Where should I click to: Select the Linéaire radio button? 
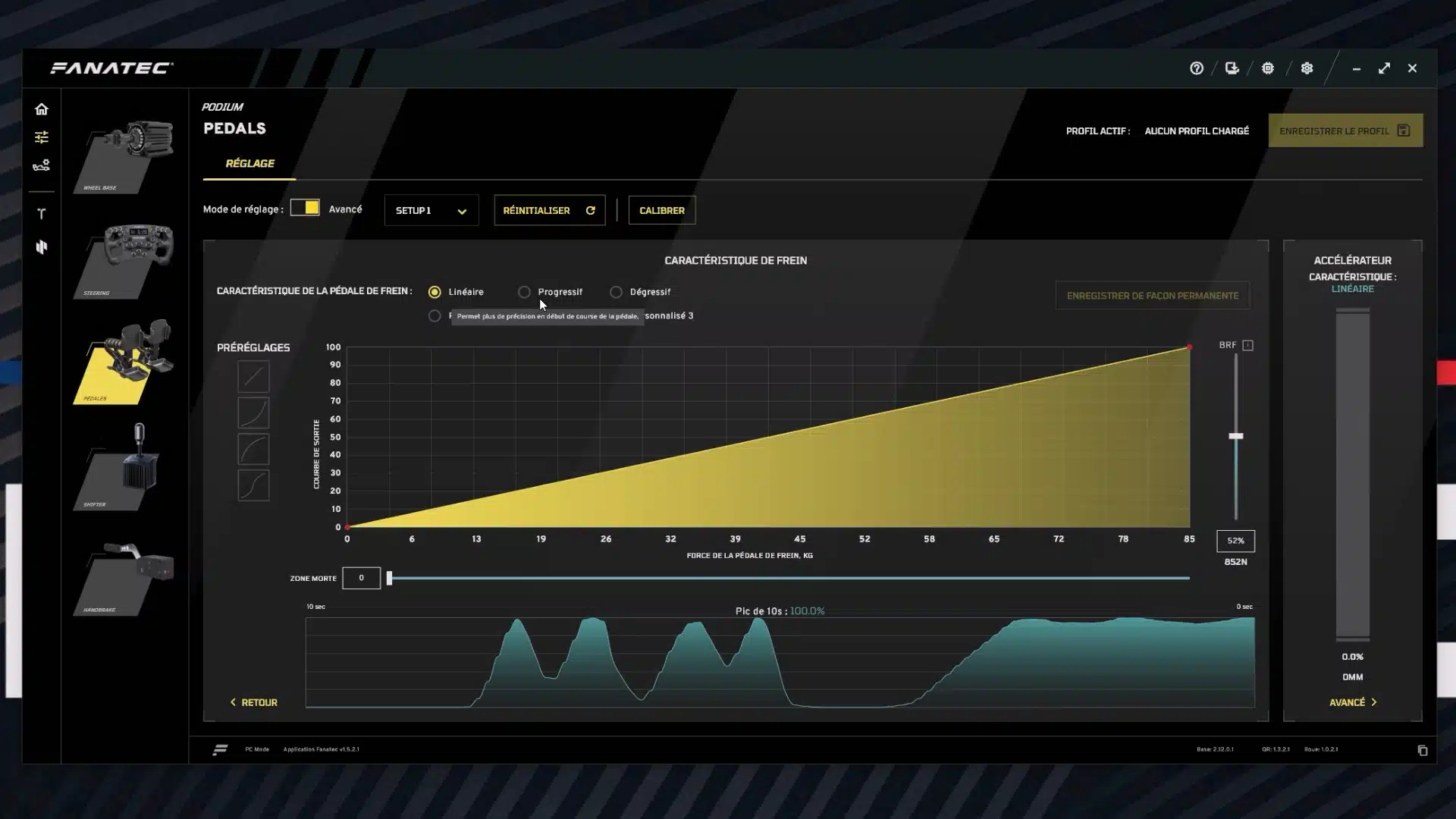point(435,292)
